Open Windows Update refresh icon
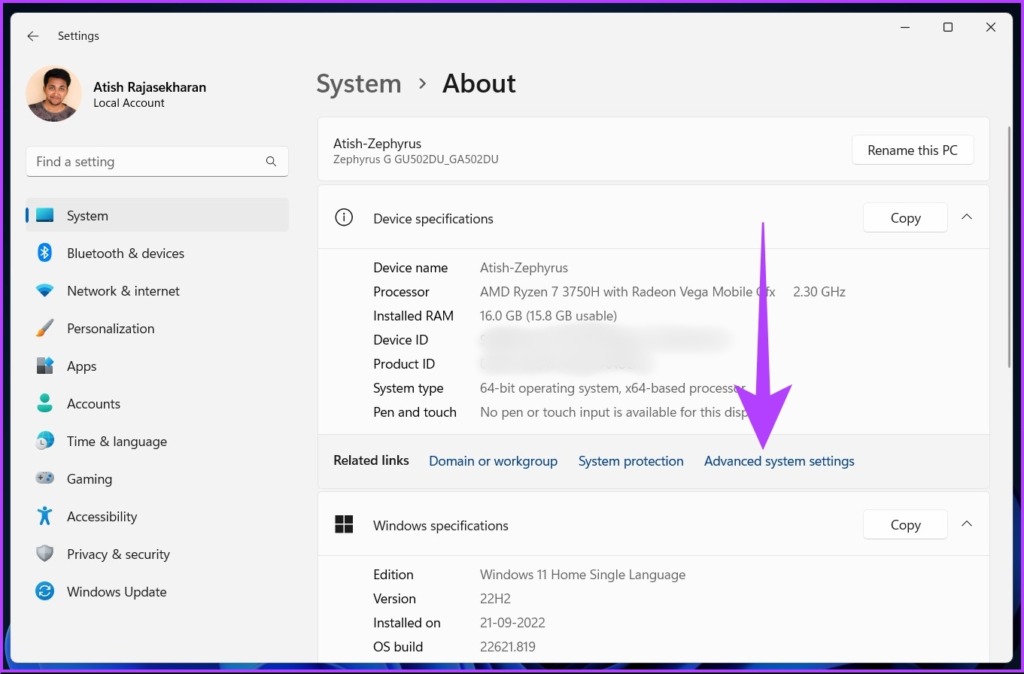 pos(44,591)
